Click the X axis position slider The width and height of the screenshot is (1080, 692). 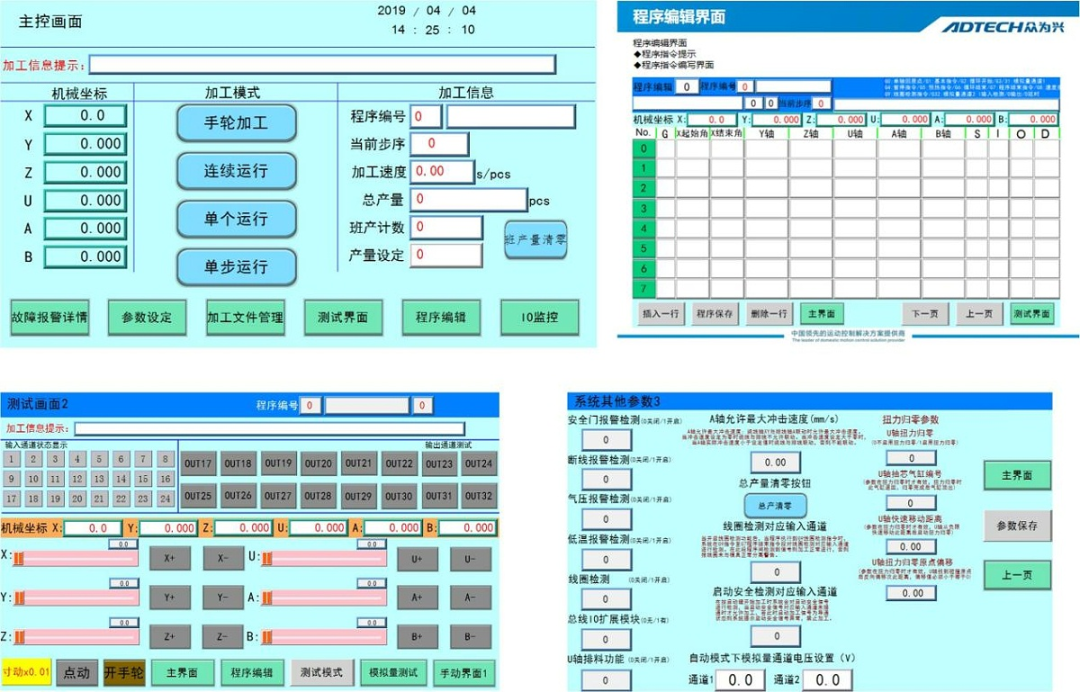(x=76, y=557)
